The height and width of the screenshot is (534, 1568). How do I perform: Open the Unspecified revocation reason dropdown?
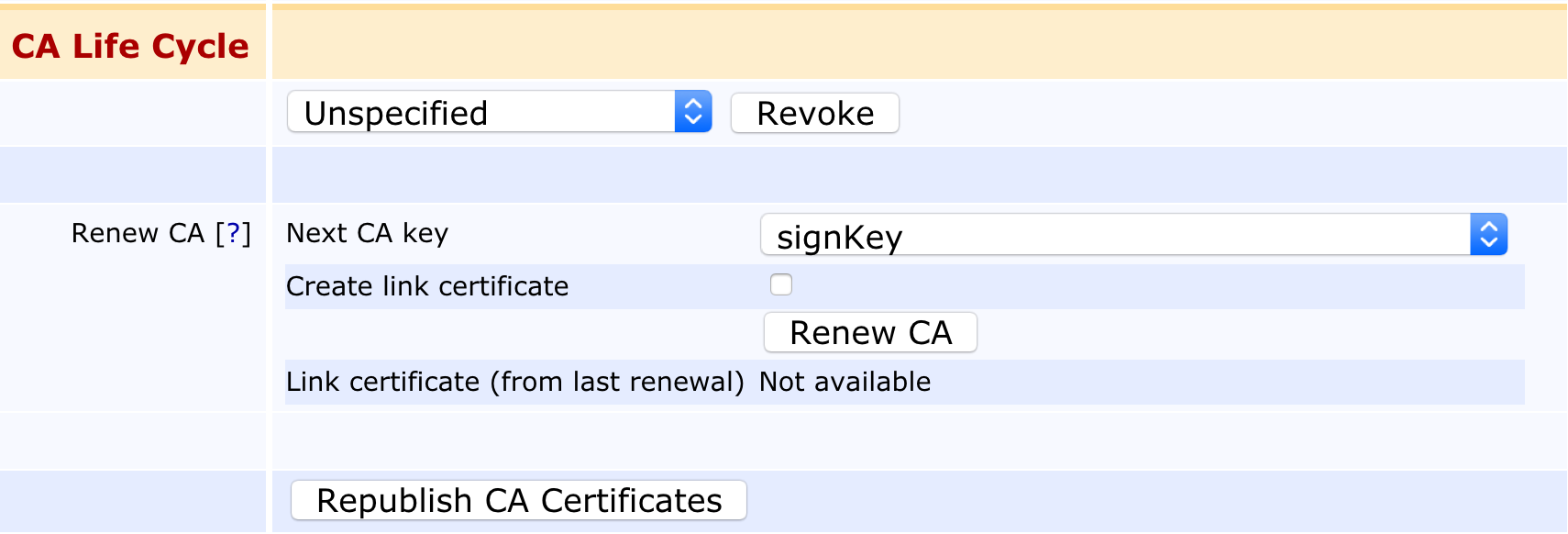(499, 113)
